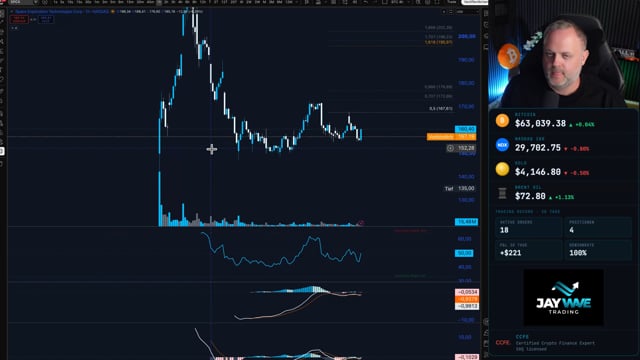Click the gold coin icon
640x360 pixels.
(x=502, y=169)
